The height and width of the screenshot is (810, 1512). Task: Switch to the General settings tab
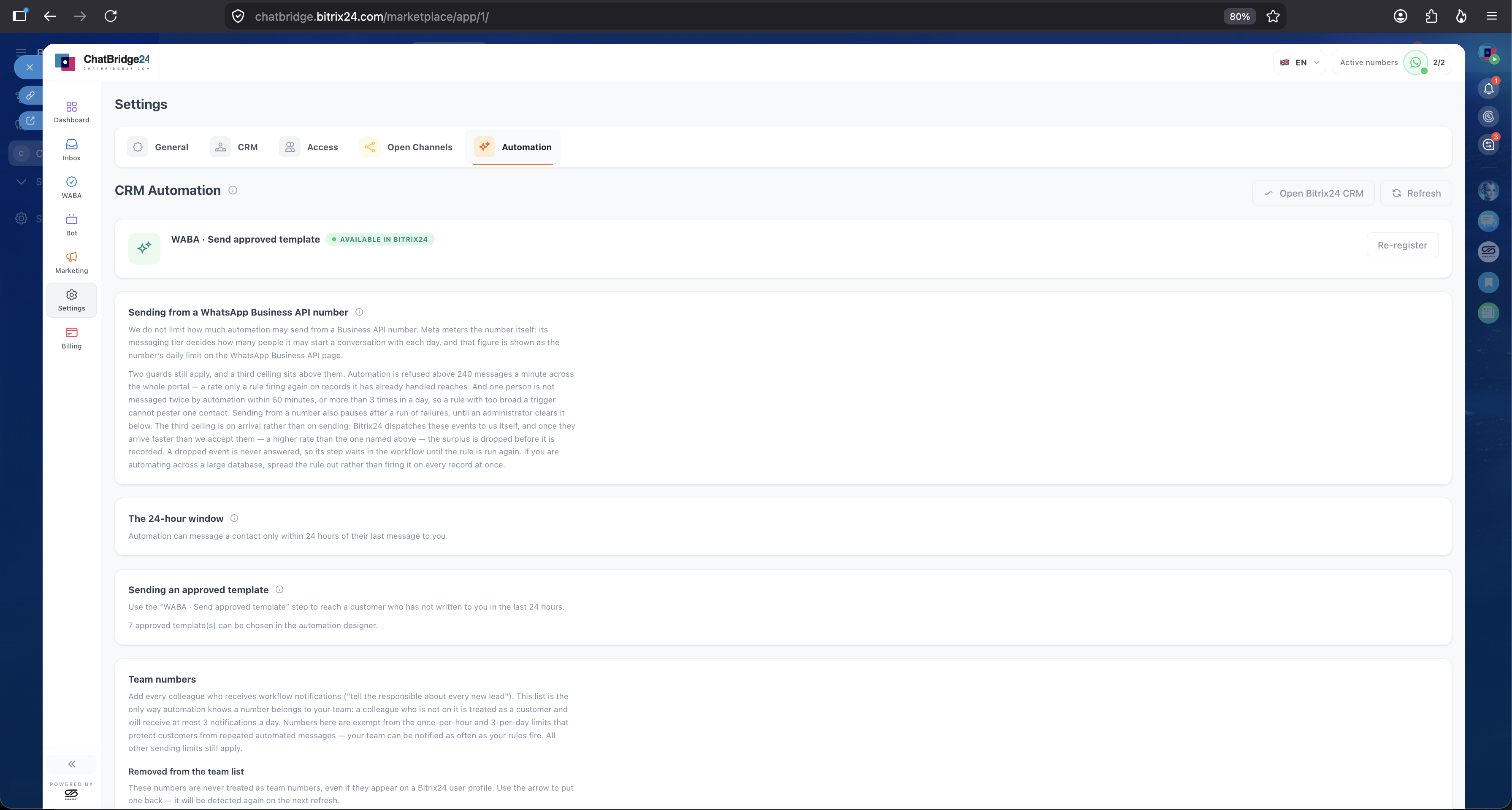point(158,147)
